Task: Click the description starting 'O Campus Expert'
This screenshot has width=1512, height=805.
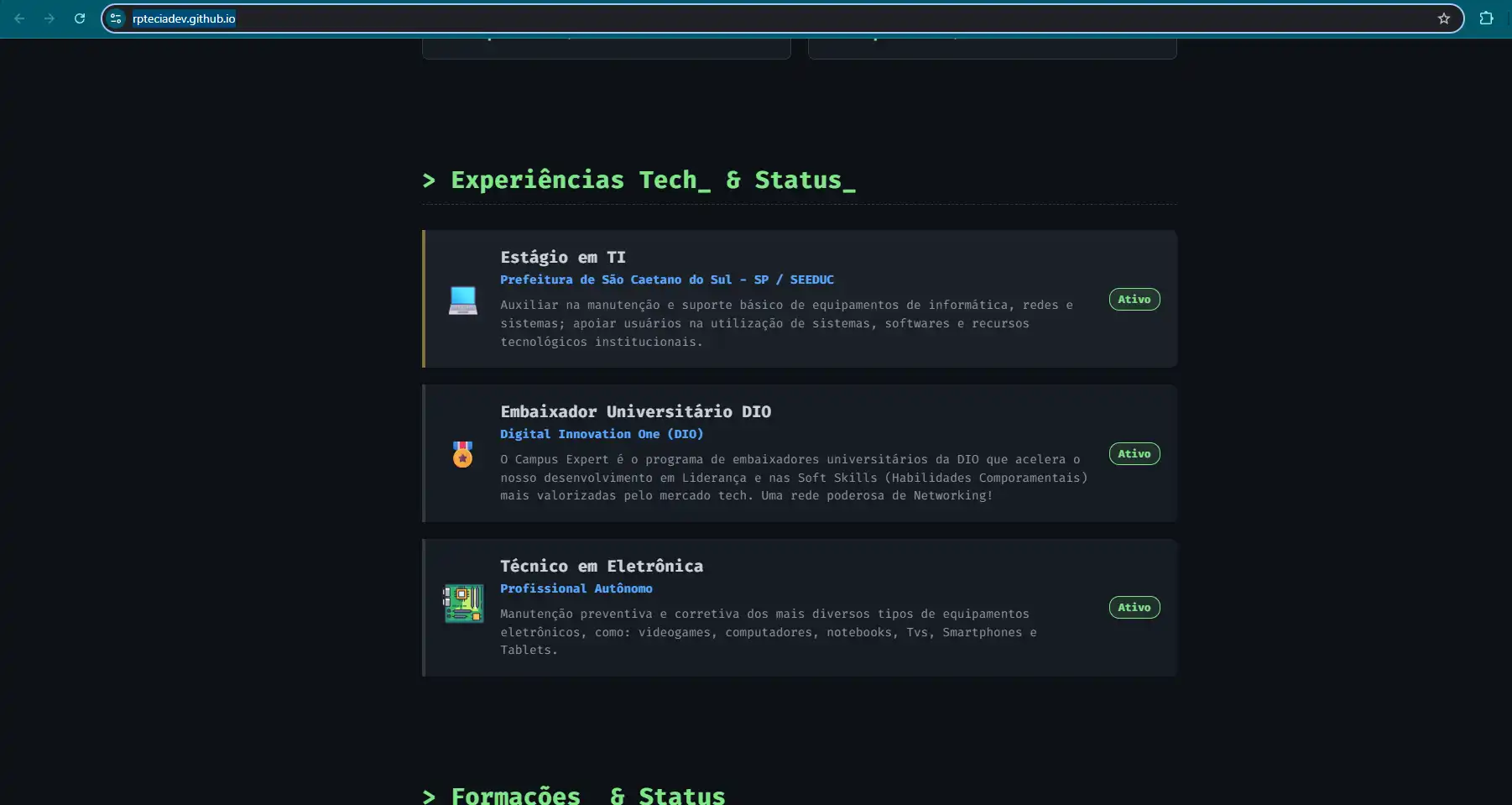Action: [794, 478]
